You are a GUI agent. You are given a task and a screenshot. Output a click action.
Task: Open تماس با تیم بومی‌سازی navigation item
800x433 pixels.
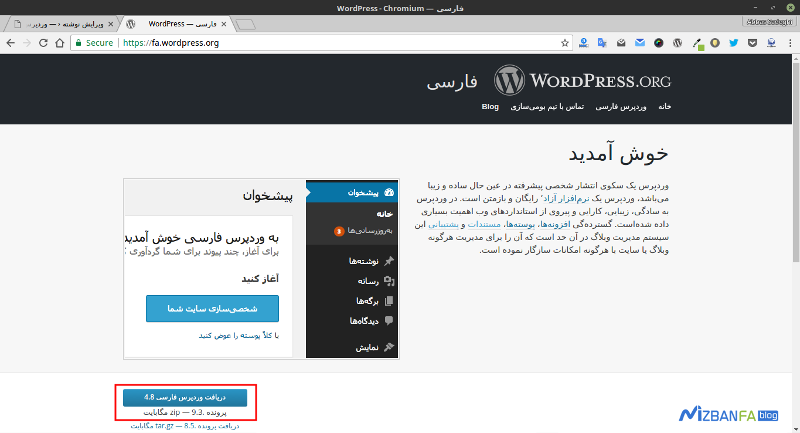[547, 107]
